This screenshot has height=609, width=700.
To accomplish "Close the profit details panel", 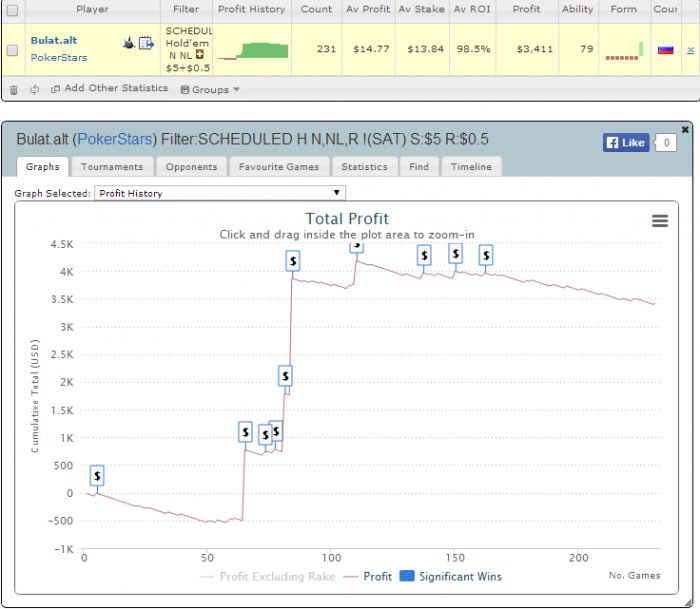I will (x=685, y=129).
